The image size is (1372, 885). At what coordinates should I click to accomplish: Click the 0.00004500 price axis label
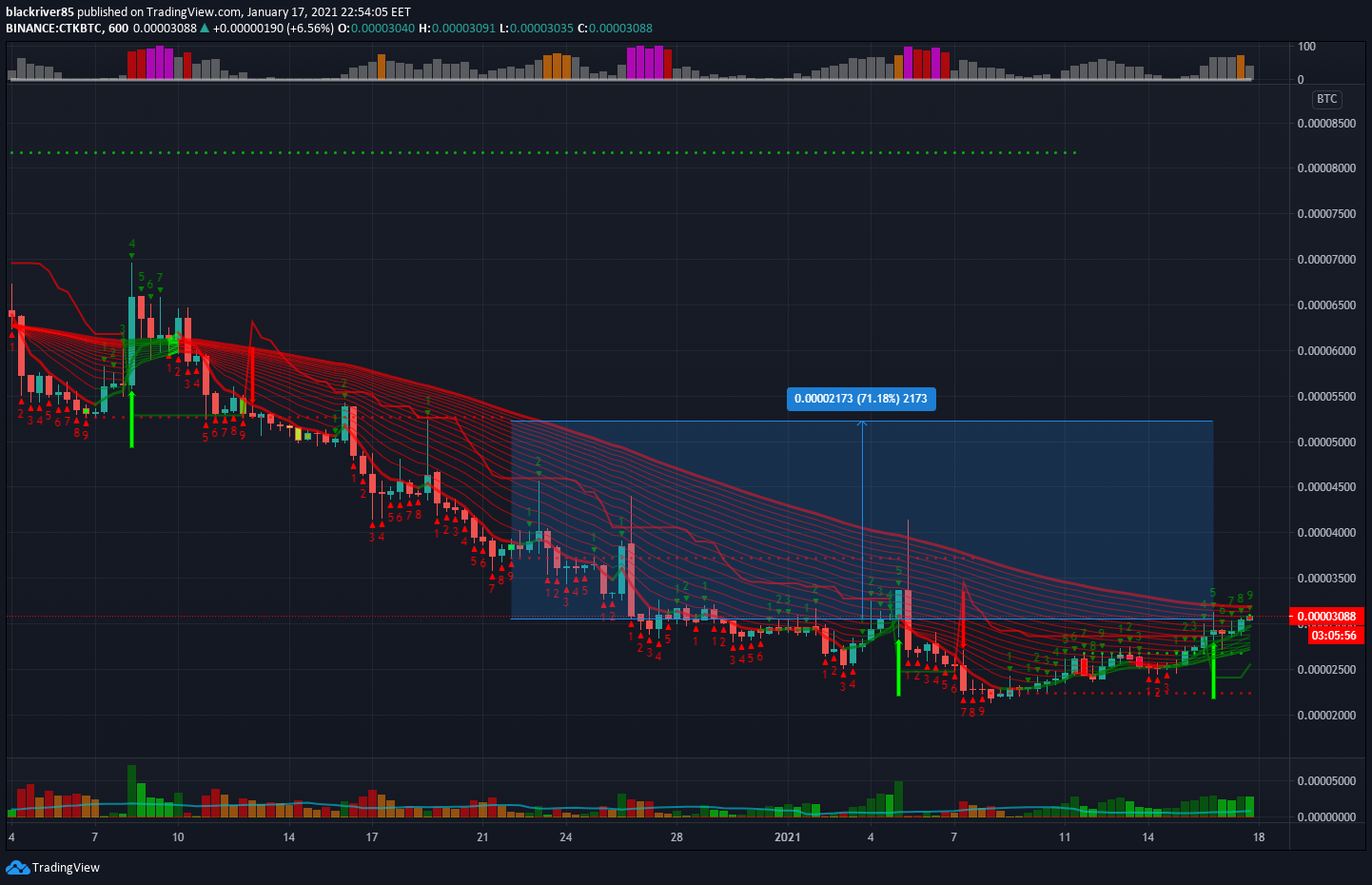1326,487
